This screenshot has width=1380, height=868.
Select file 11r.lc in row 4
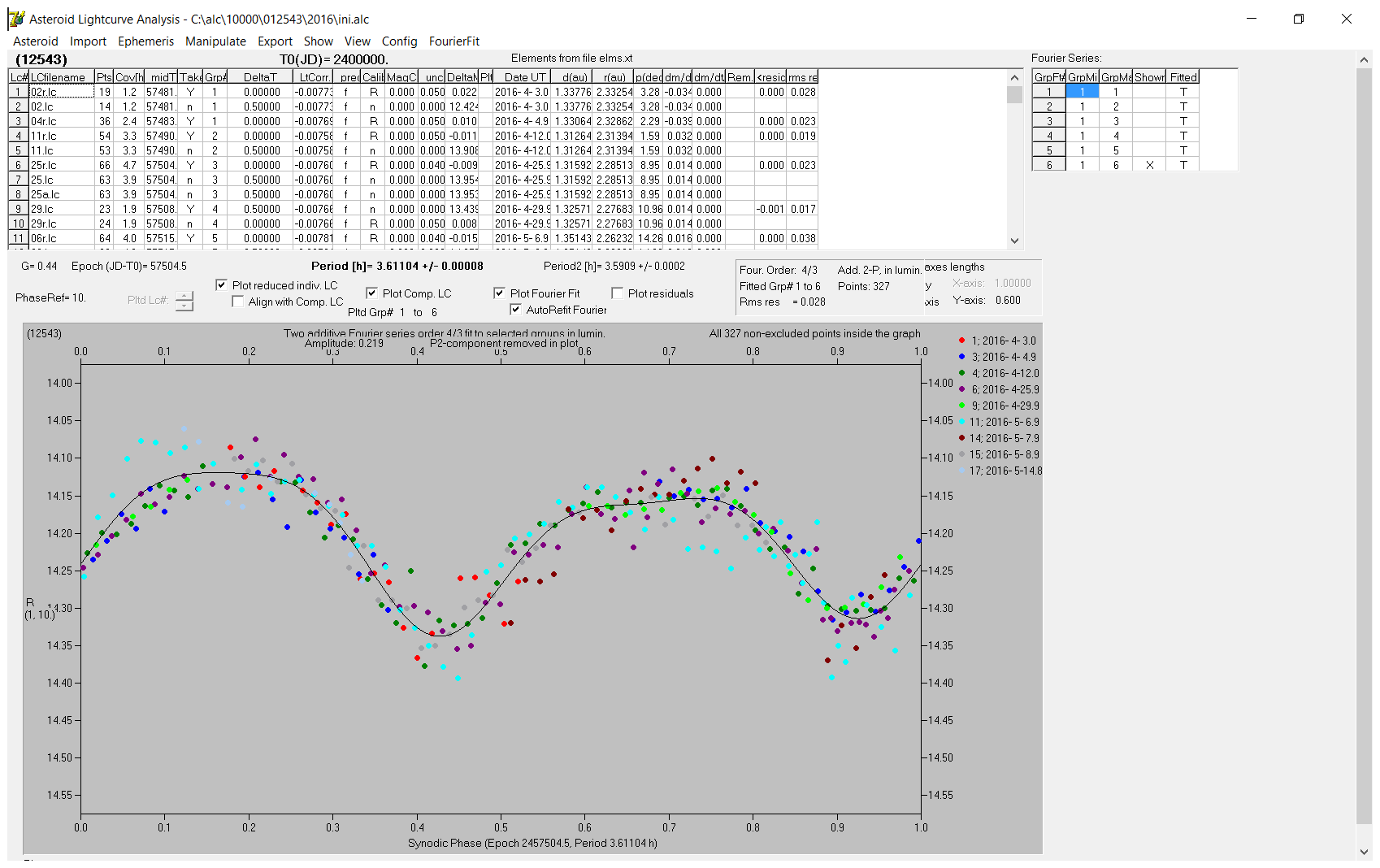[61, 136]
